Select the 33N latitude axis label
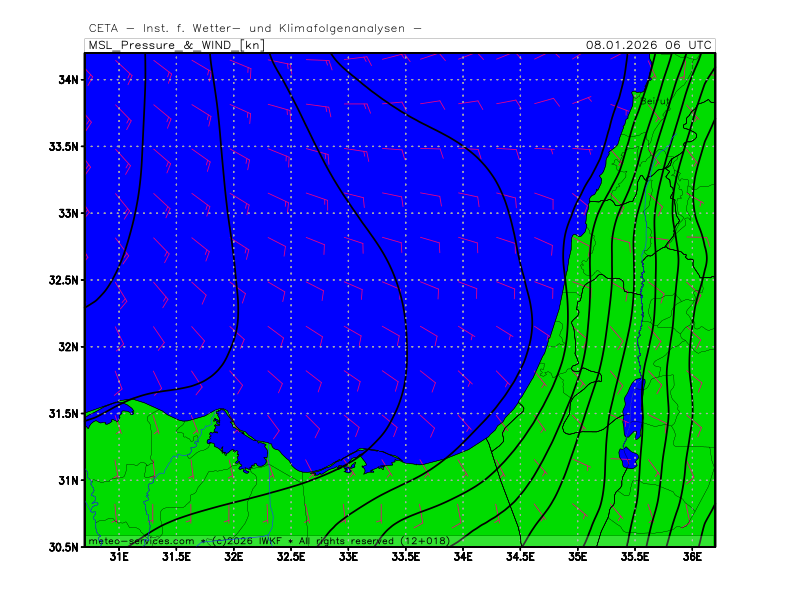800x600 pixels. (x=68, y=213)
